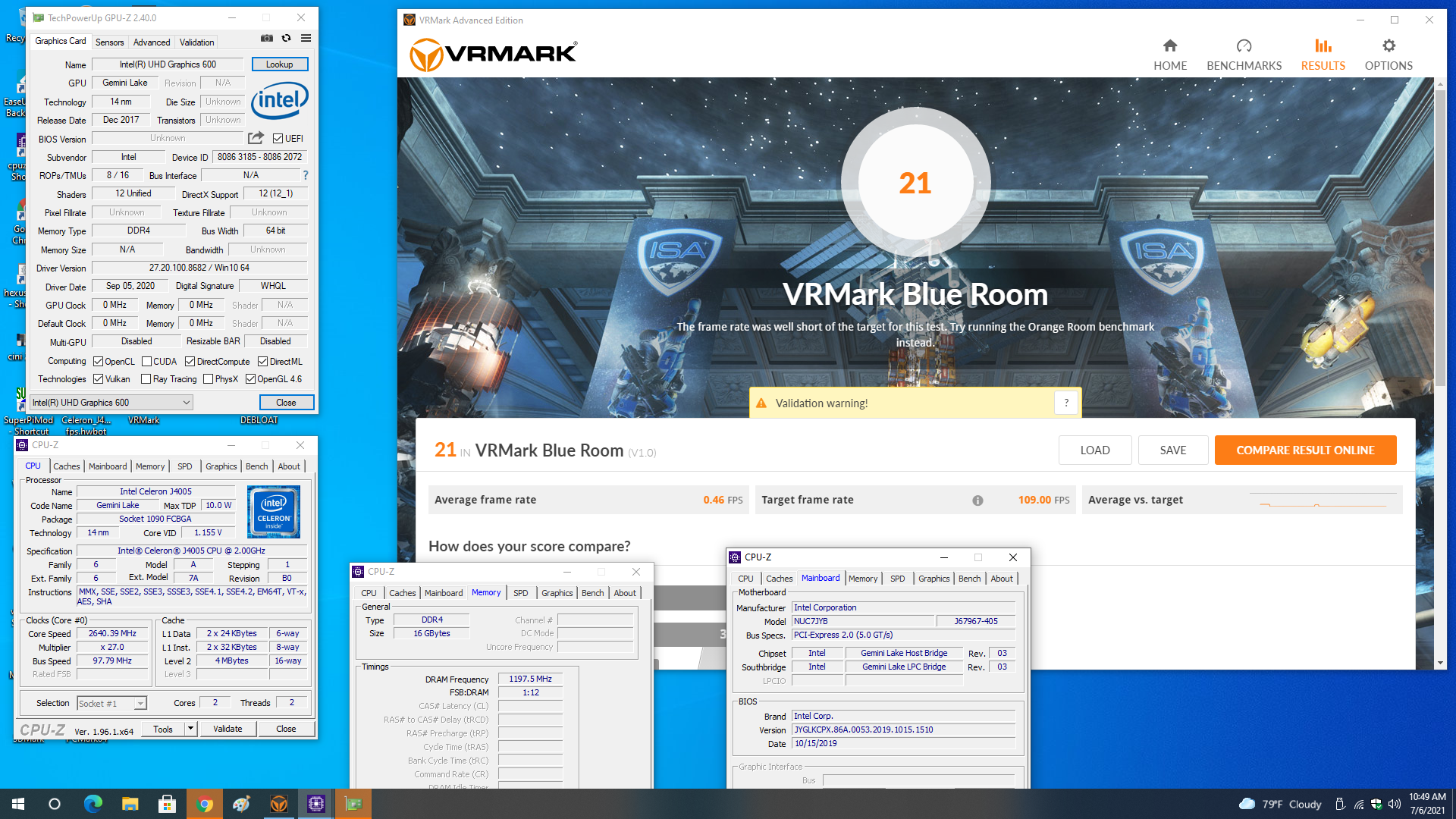Click the volume icon in system tray
The image size is (1456, 819).
click(x=1394, y=804)
